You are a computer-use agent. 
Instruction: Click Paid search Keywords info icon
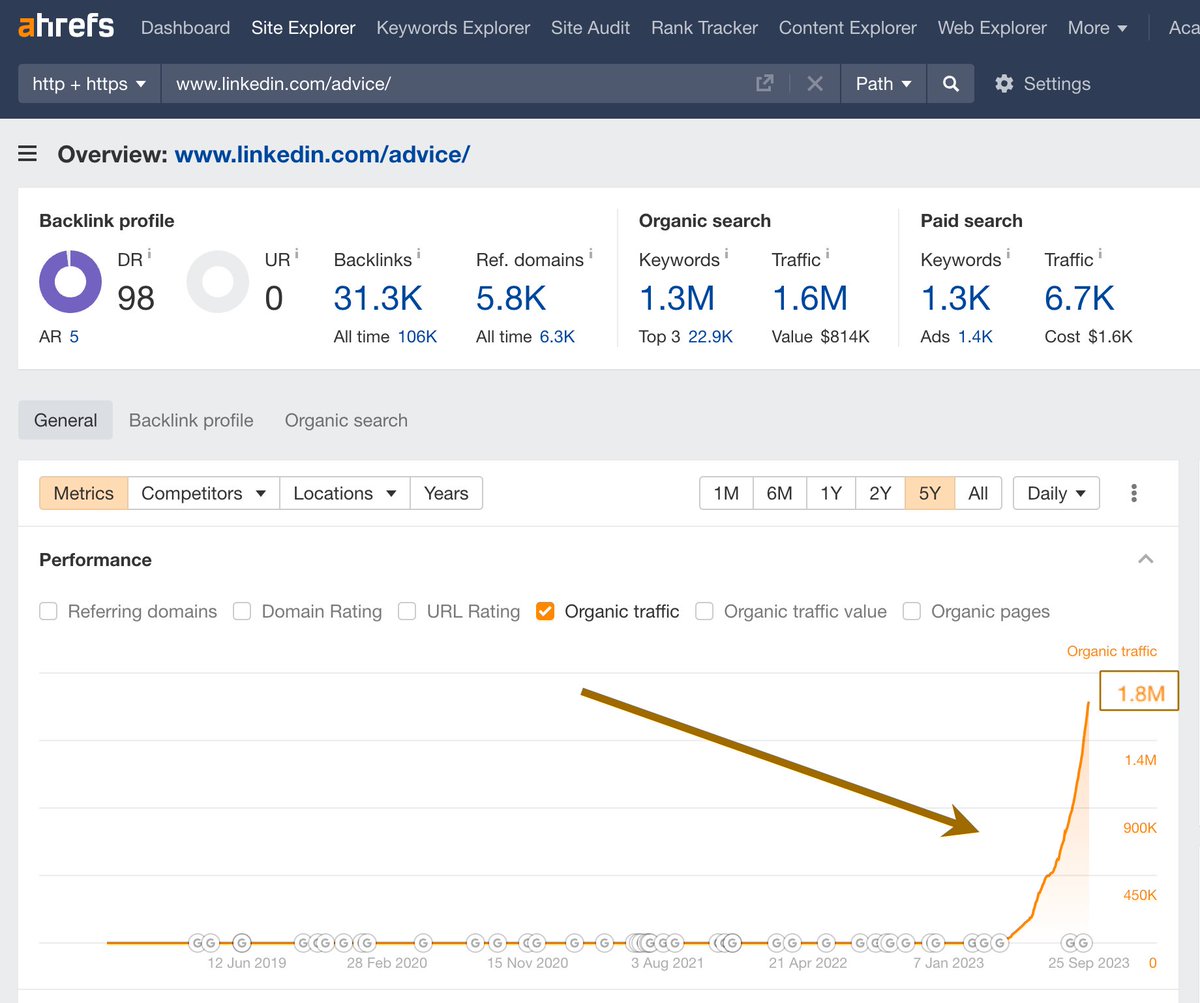[1008, 254]
